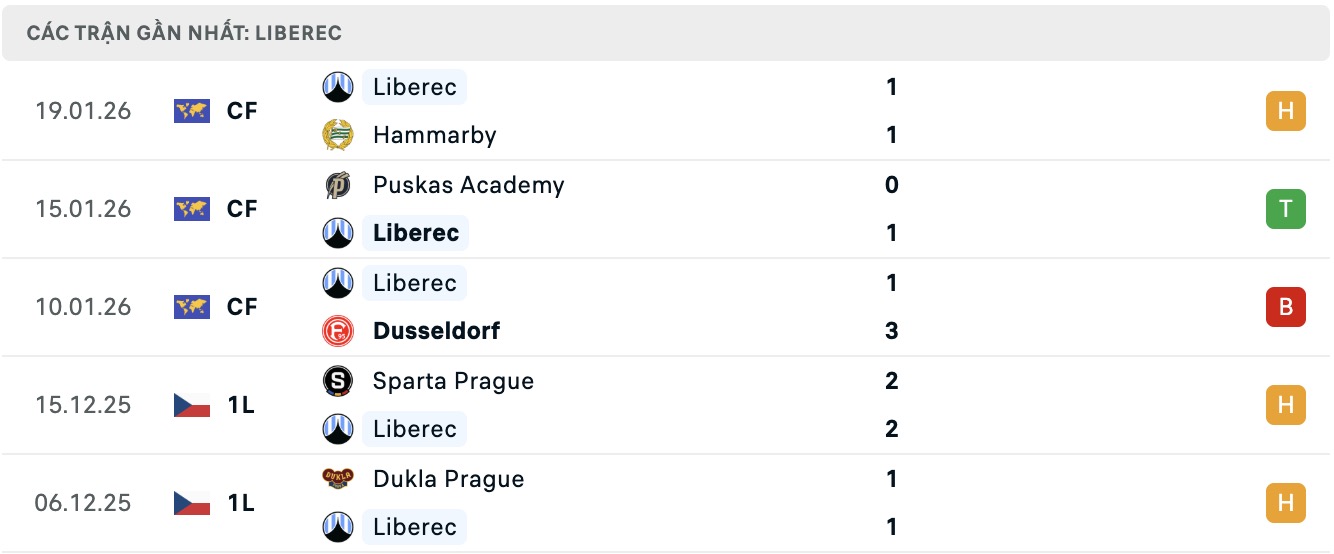Click the Puskas Academy team logo
The height and width of the screenshot is (554, 1334).
click(338, 185)
